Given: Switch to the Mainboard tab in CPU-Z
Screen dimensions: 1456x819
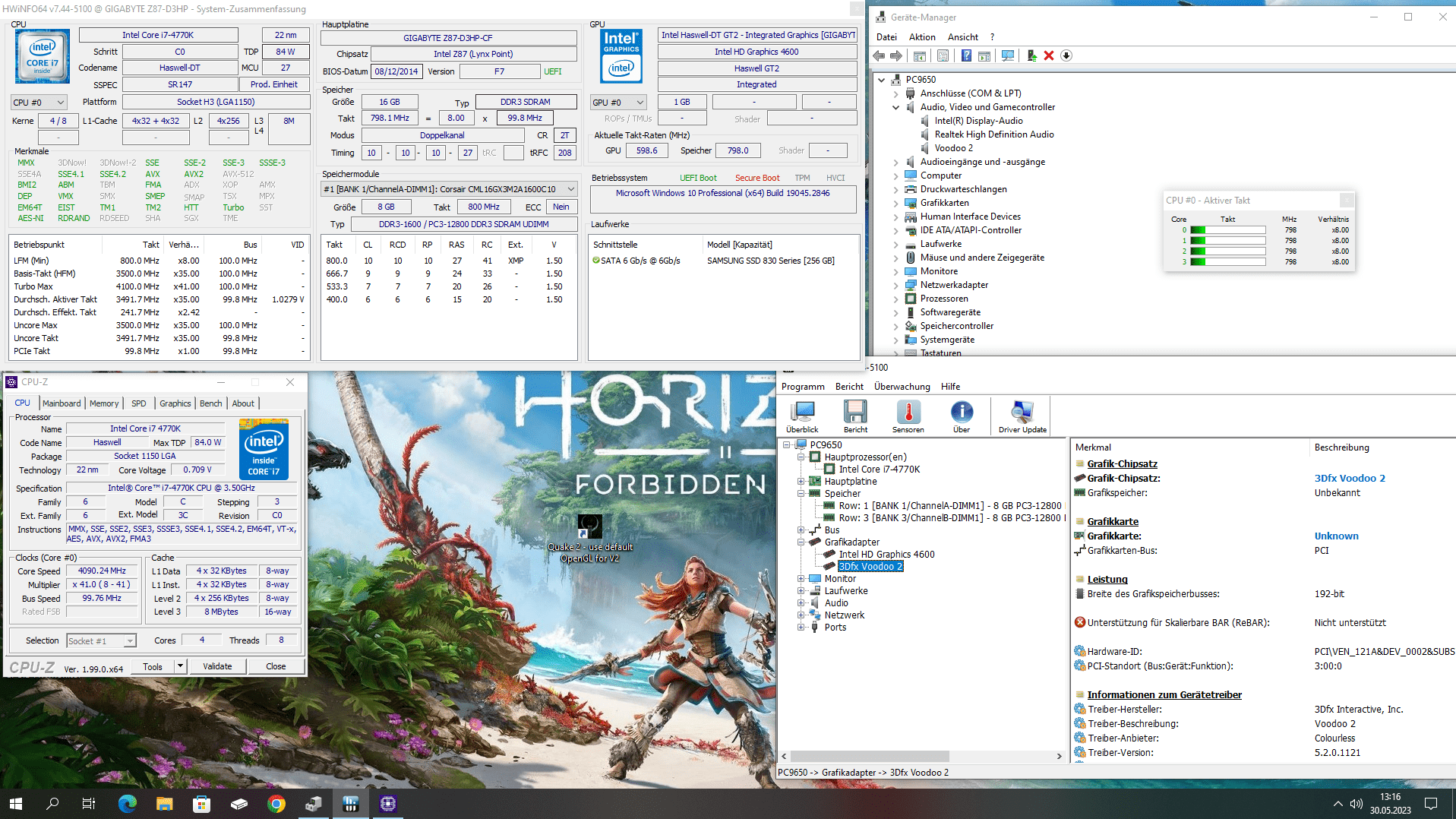Looking at the screenshot, I should pyautogui.click(x=62, y=403).
